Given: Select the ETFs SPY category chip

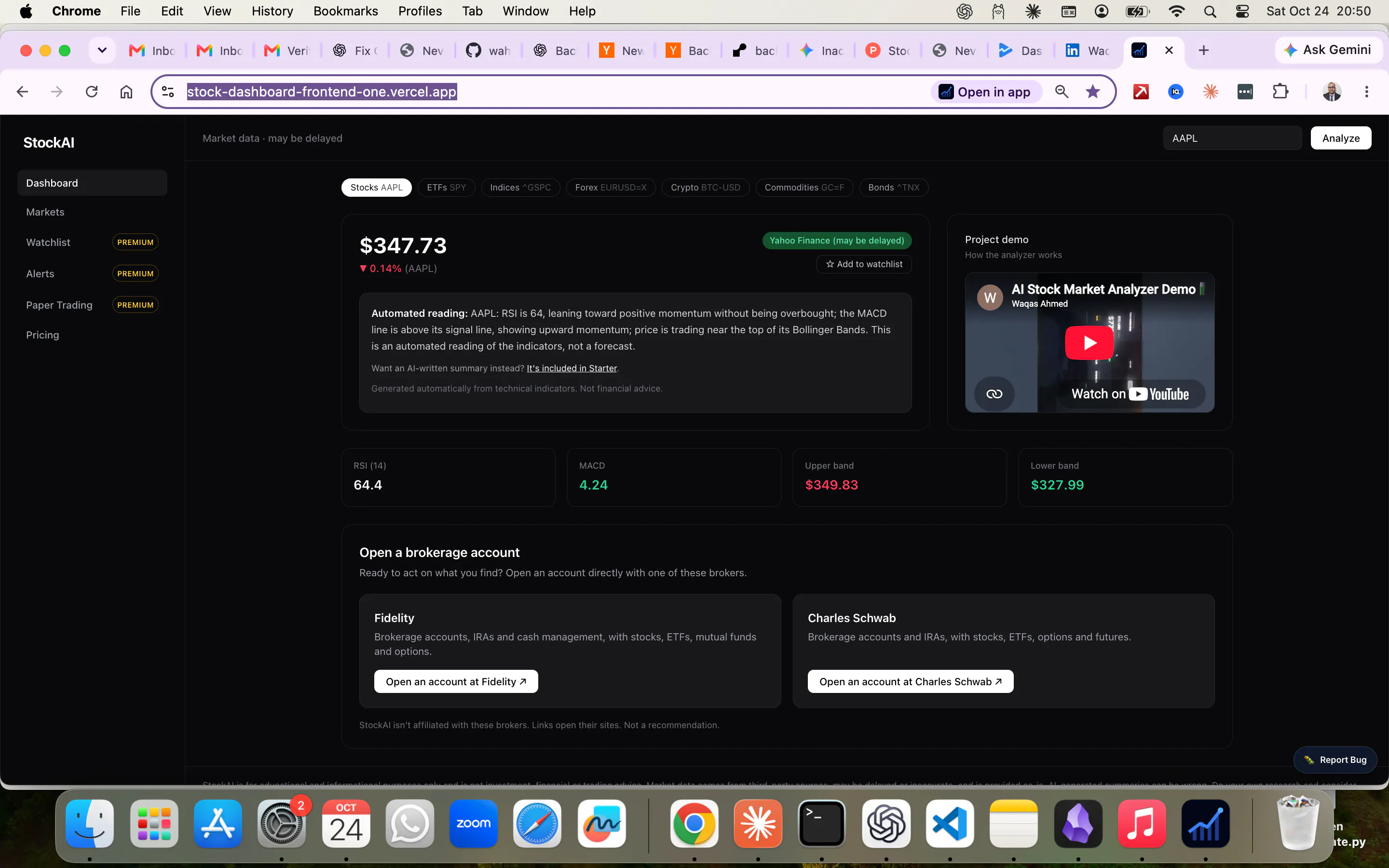Looking at the screenshot, I should click(446, 187).
